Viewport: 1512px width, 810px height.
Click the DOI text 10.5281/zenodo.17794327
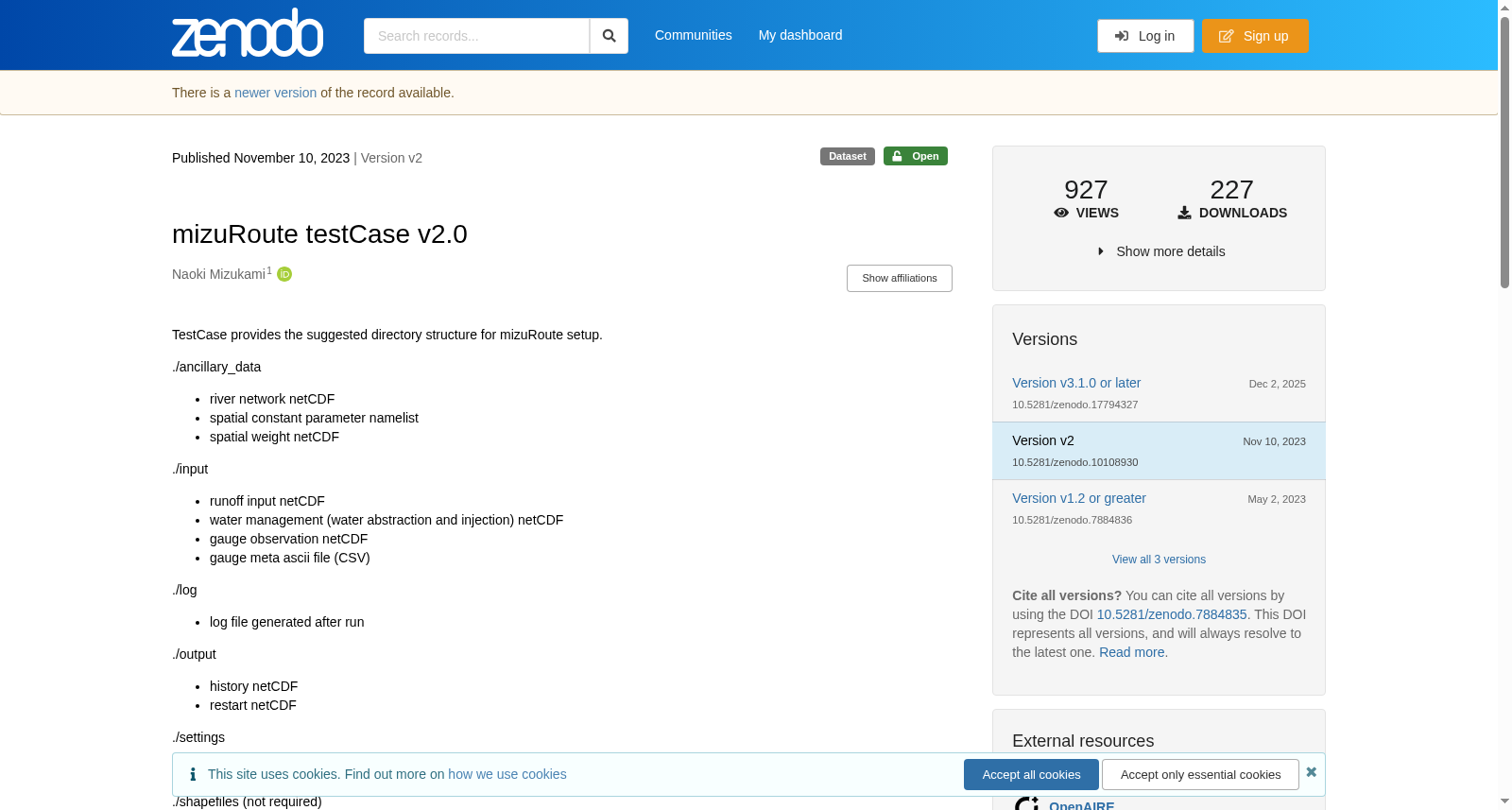[x=1074, y=405]
